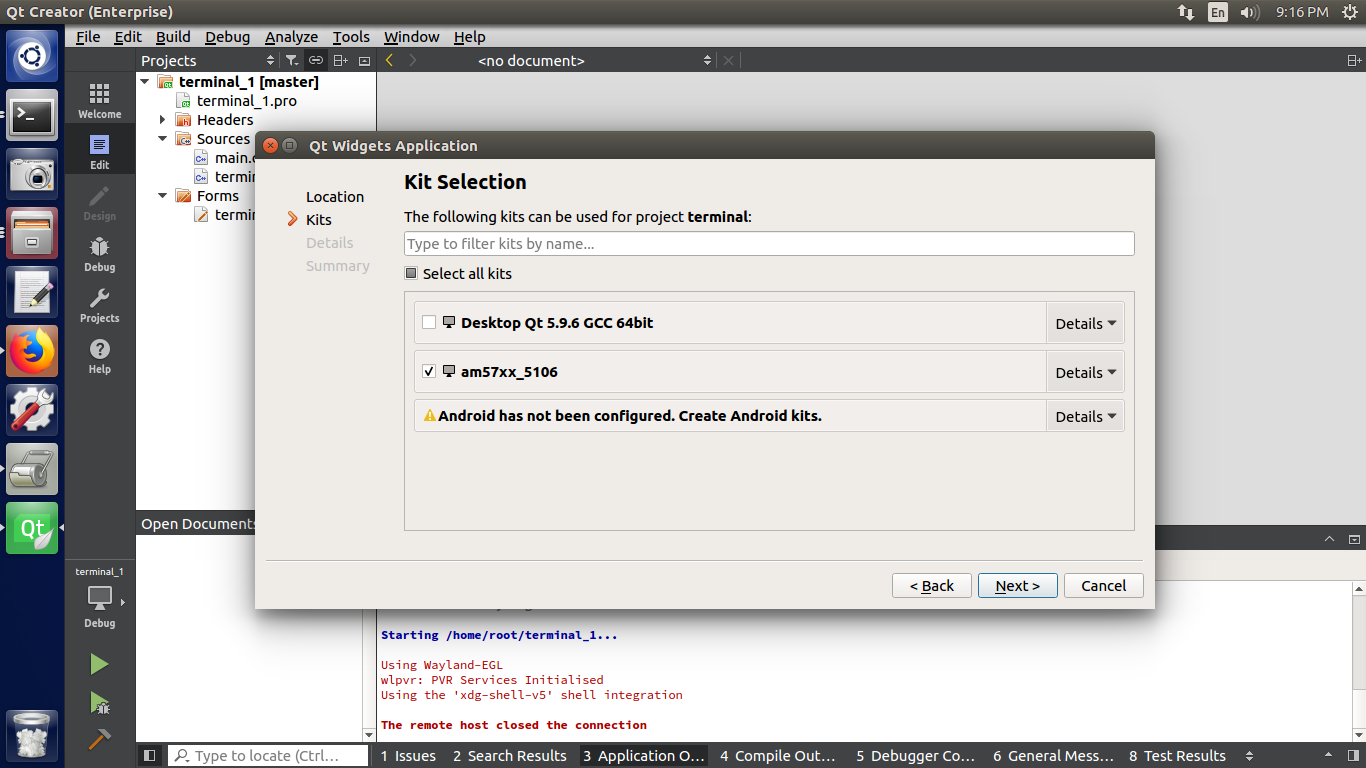Uncheck the am57xx_5106 kit
The width and height of the screenshot is (1366, 768).
429,372
